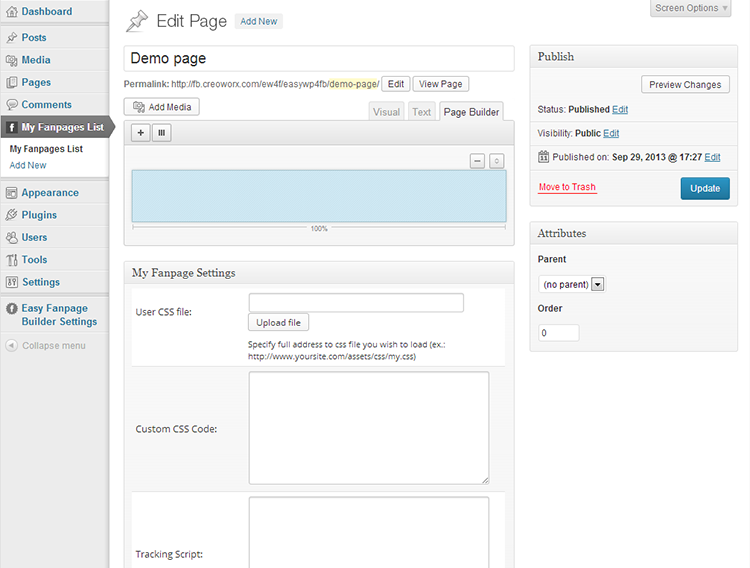Click the User CSS file input
This screenshot has height=568, width=750.
pos(356,302)
